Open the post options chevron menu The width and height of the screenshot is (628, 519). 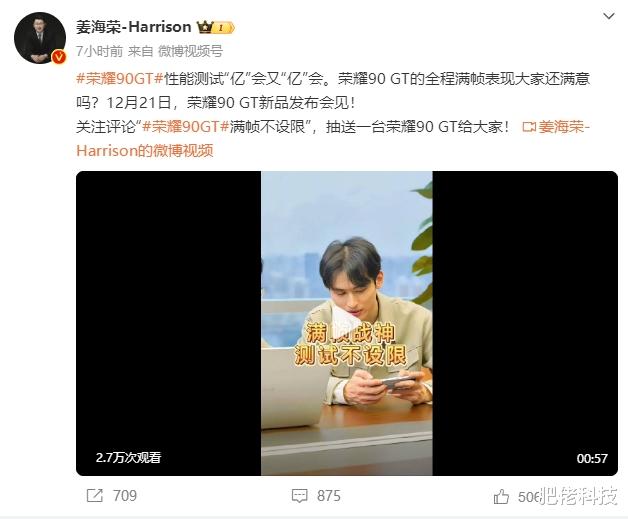click(609, 16)
